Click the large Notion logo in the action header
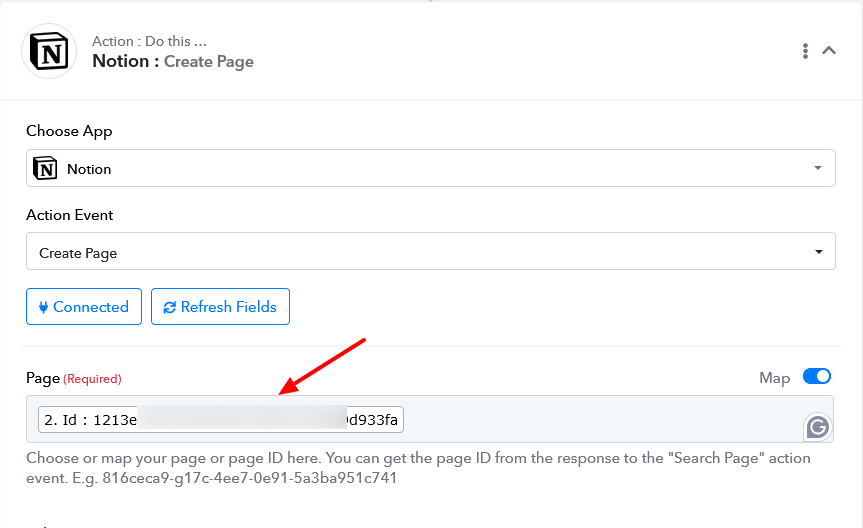The width and height of the screenshot is (863, 528). click(x=49, y=51)
